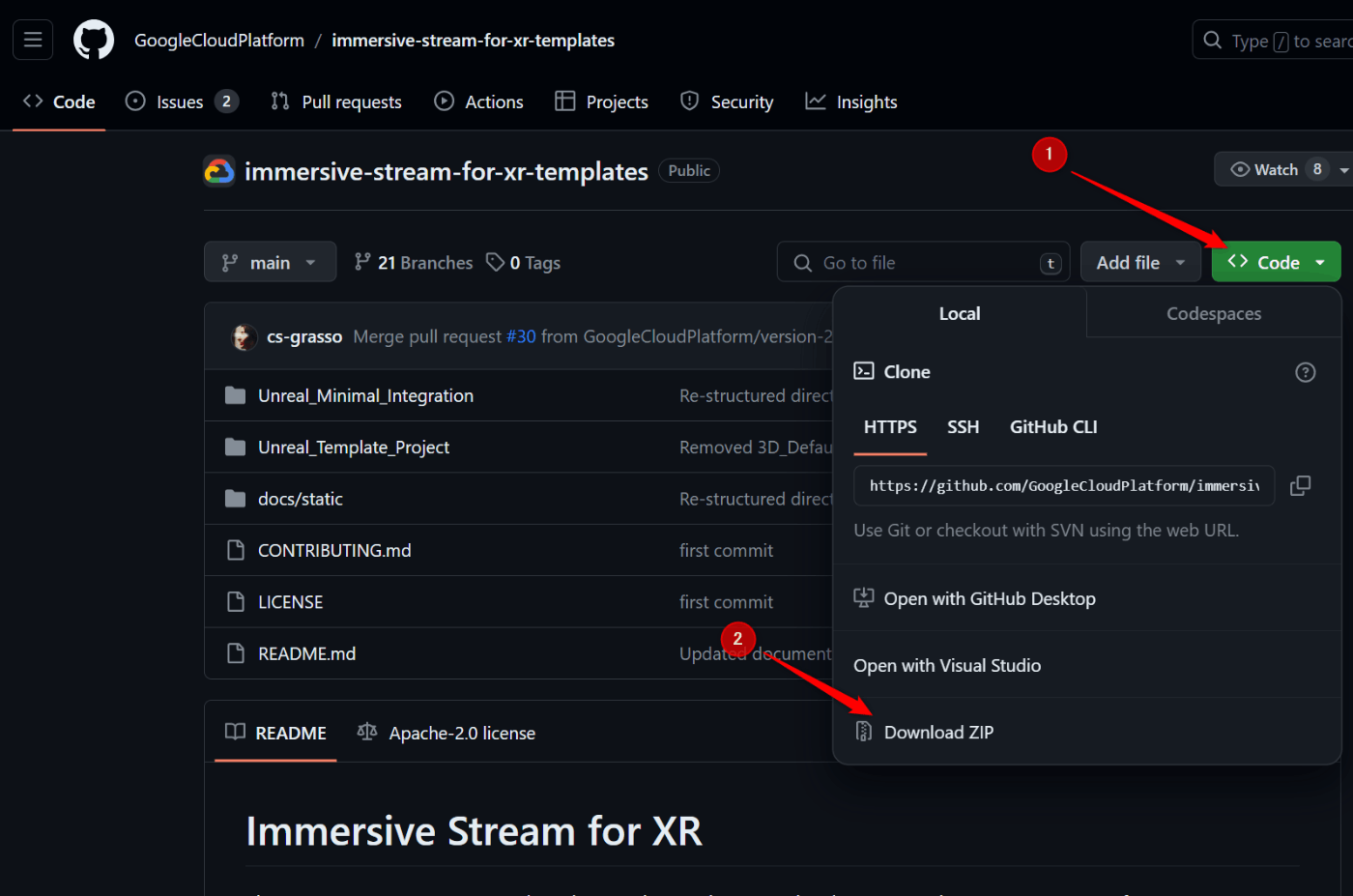
Task: Click folder icon beside docs/static
Action: point(235,499)
